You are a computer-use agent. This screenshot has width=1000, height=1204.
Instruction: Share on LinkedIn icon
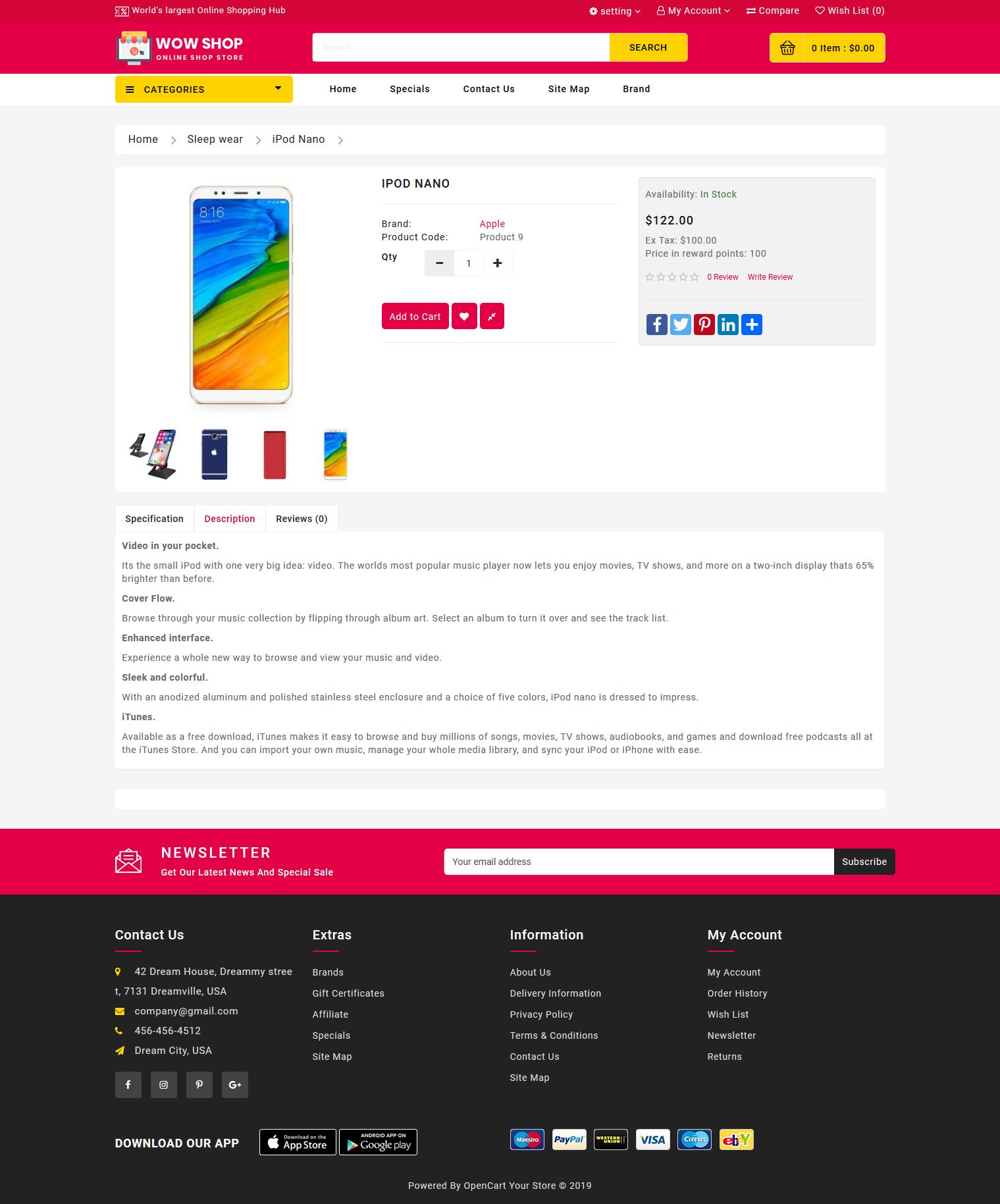click(727, 324)
